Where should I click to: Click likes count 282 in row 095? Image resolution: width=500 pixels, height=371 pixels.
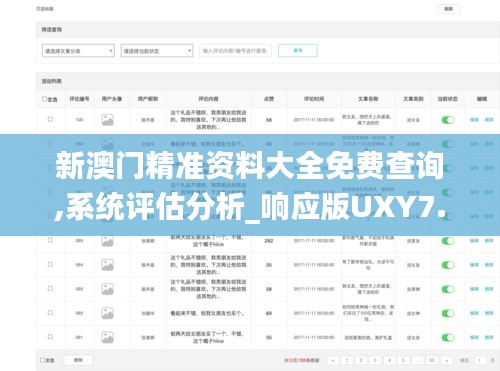[269, 241]
